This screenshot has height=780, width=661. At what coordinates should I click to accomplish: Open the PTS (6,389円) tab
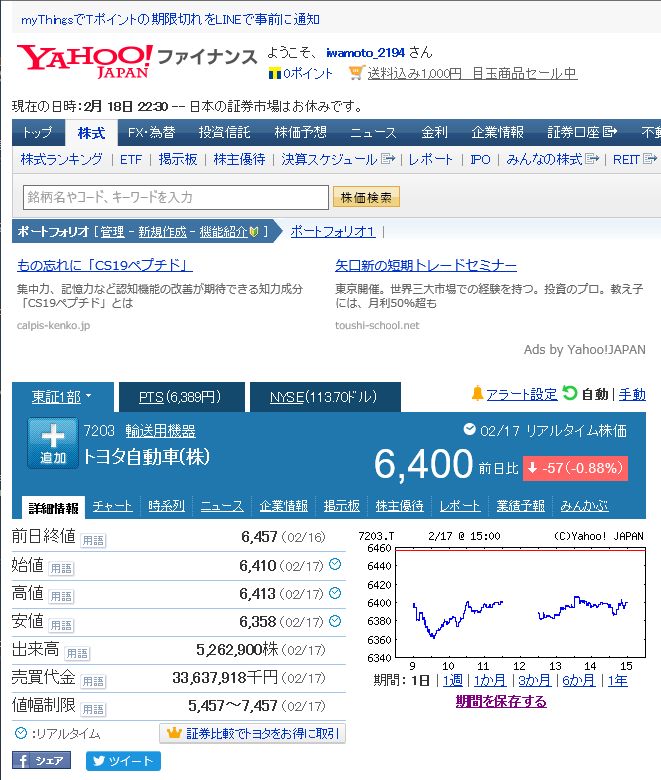pyautogui.click(x=180, y=397)
